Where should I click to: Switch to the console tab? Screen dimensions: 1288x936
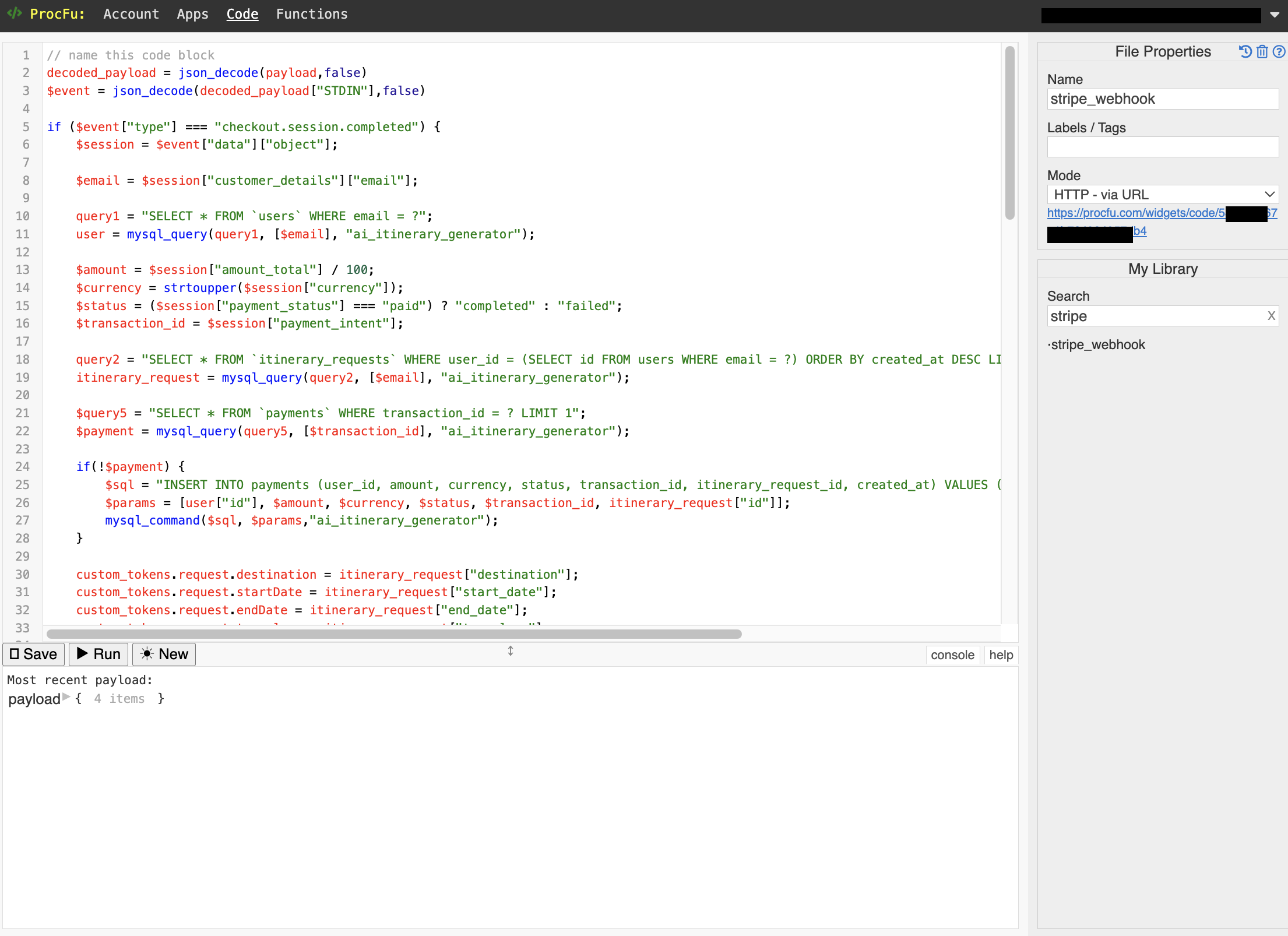tap(952, 655)
